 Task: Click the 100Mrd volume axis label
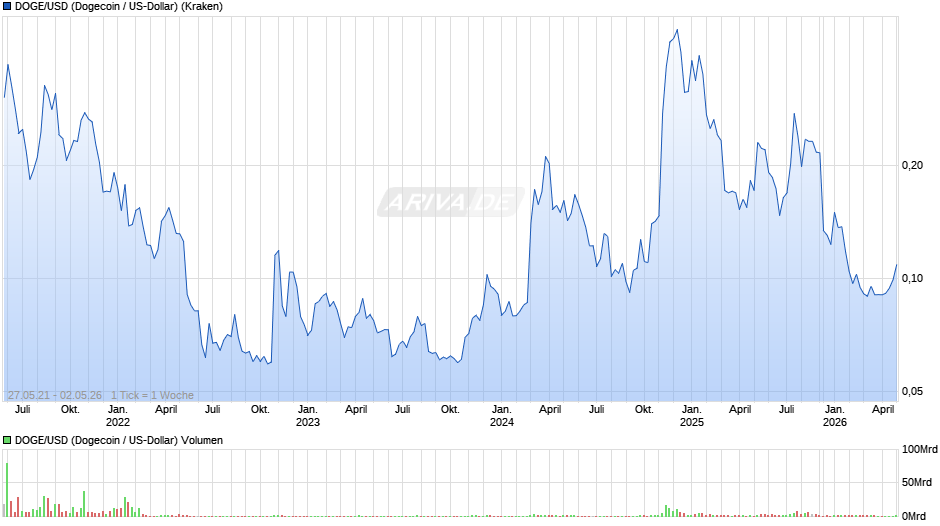[920, 449]
